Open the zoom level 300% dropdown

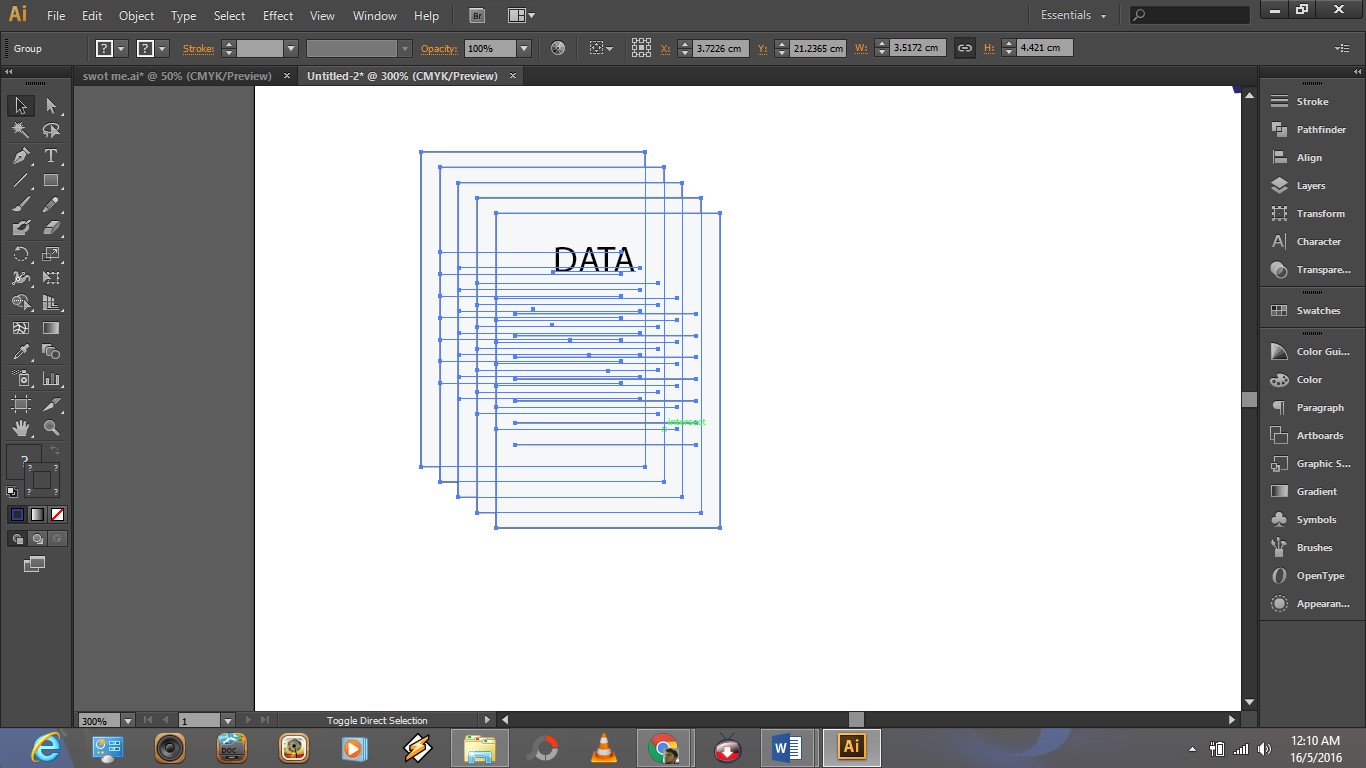point(127,720)
